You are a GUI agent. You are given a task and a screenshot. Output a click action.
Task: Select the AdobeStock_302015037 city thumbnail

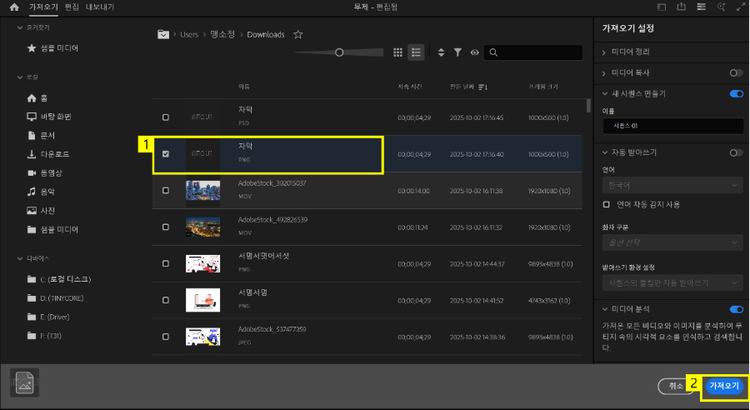[203, 190]
